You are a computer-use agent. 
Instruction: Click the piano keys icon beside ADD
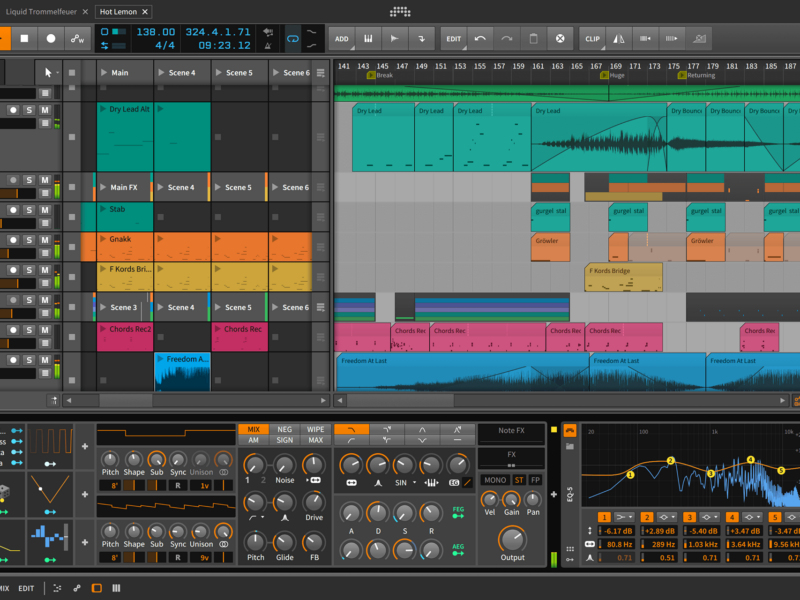click(x=368, y=39)
